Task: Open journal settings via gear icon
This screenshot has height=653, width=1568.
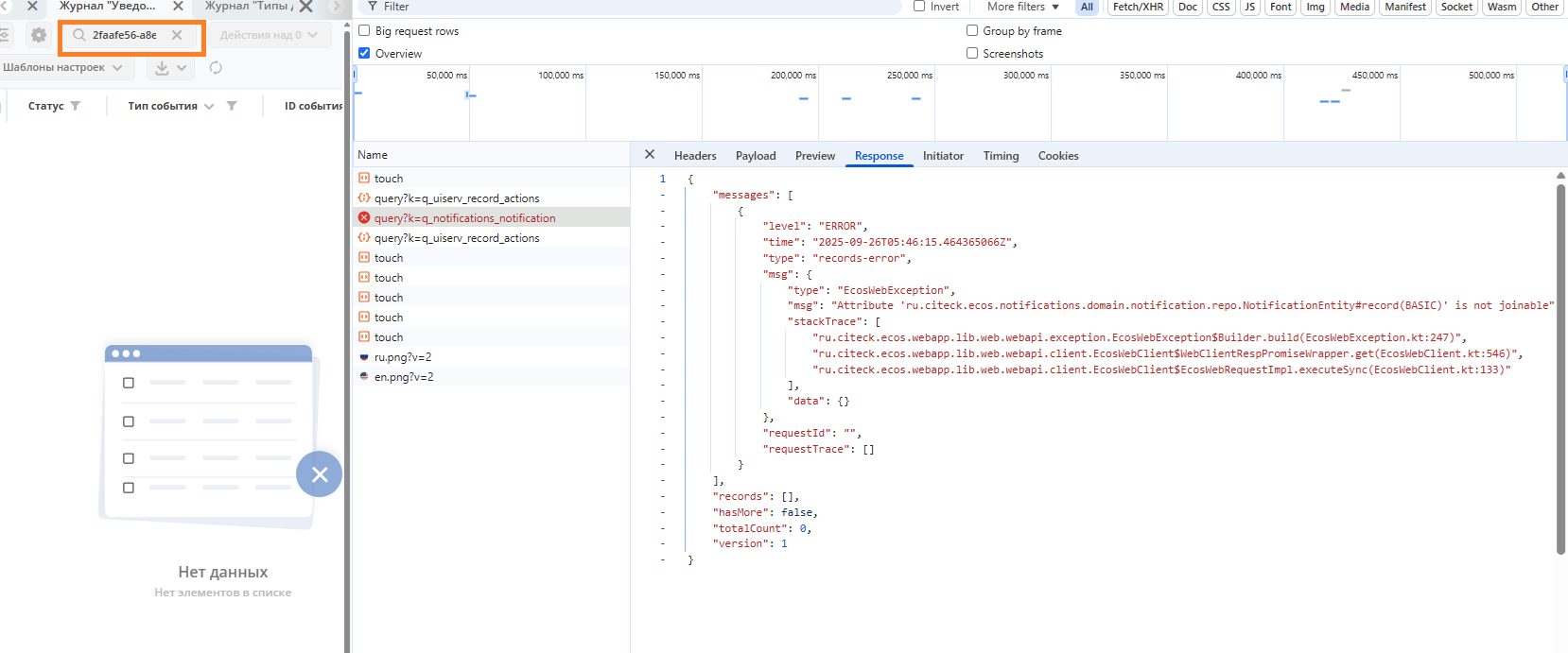Action: [38, 35]
